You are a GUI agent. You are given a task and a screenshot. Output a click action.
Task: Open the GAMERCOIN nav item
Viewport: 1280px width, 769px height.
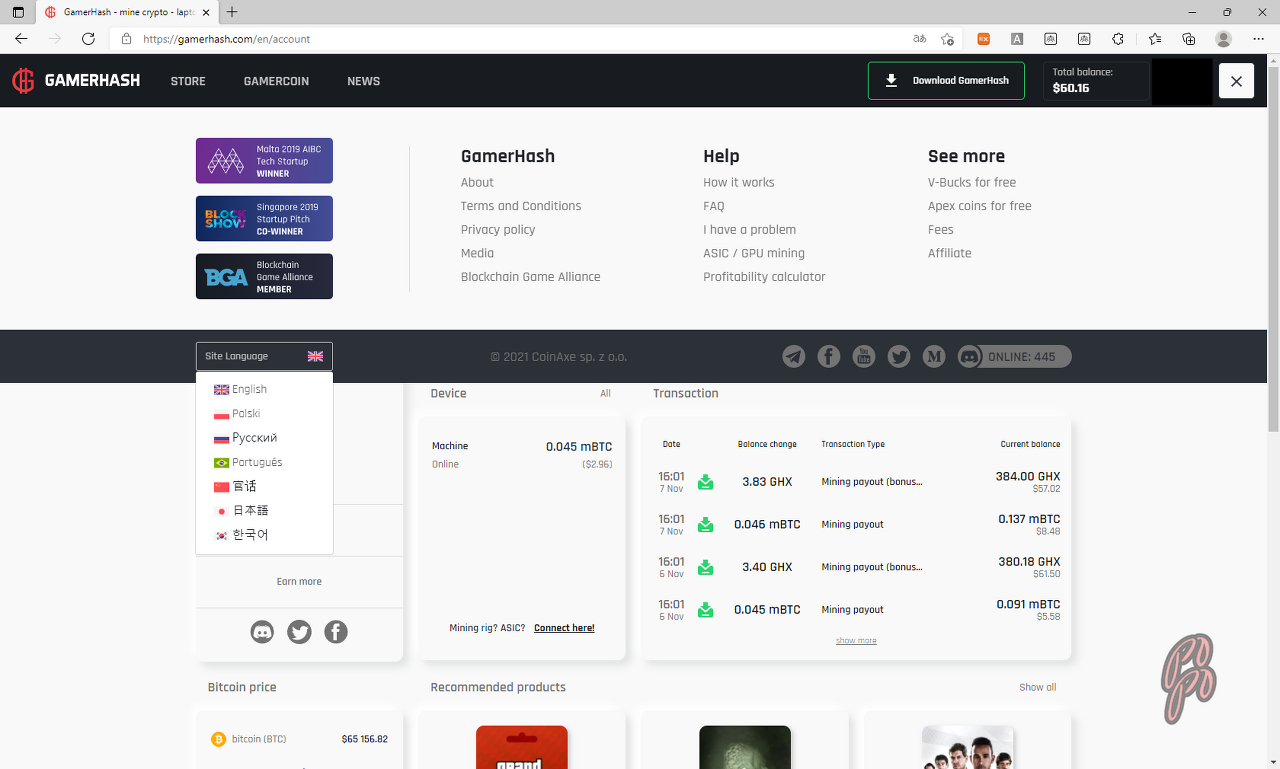tap(276, 81)
